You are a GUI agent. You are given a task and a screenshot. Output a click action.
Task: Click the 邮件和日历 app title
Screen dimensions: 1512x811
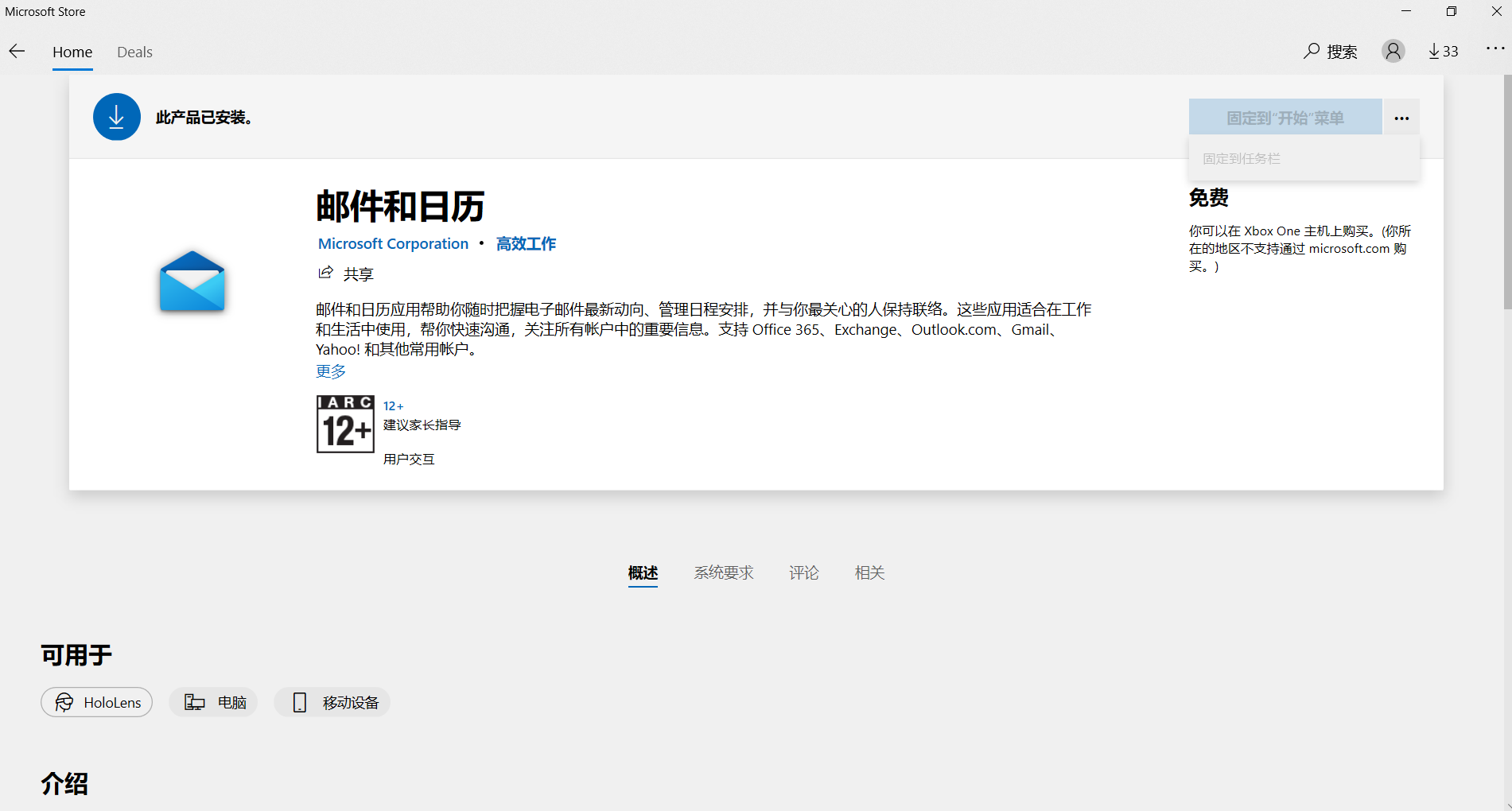(400, 206)
